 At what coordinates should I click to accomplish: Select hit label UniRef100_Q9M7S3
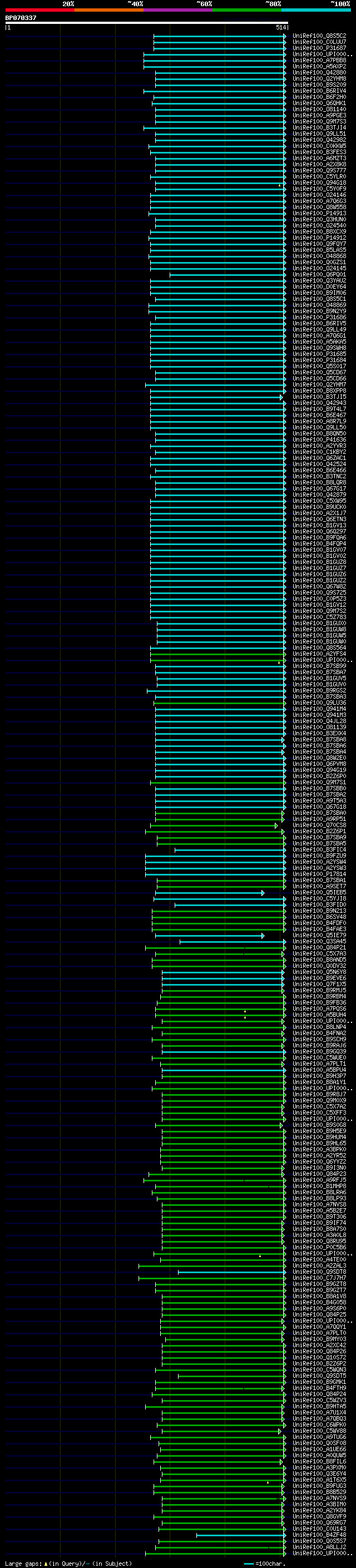[x=319, y=121]
